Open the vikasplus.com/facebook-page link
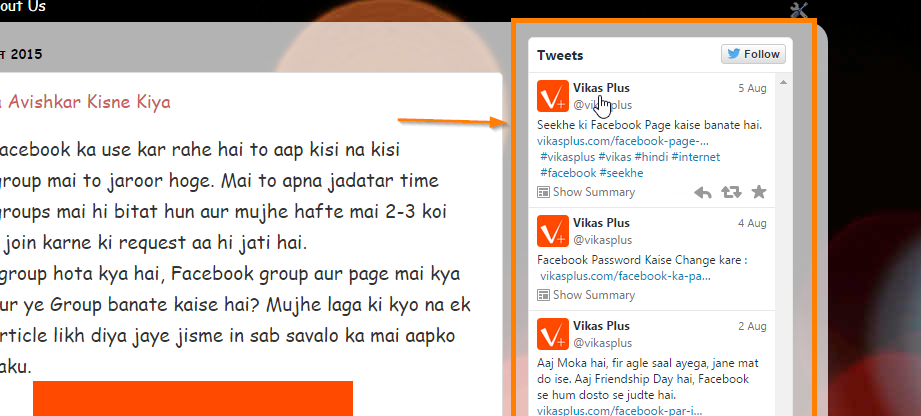The image size is (921, 416). pos(623,142)
